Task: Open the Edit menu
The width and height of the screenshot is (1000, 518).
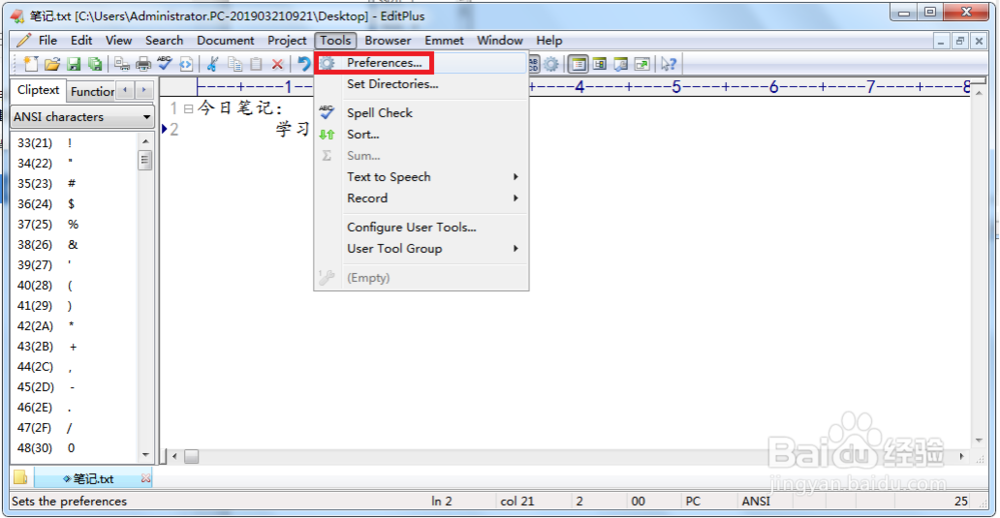Action: pyautogui.click(x=82, y=40)
